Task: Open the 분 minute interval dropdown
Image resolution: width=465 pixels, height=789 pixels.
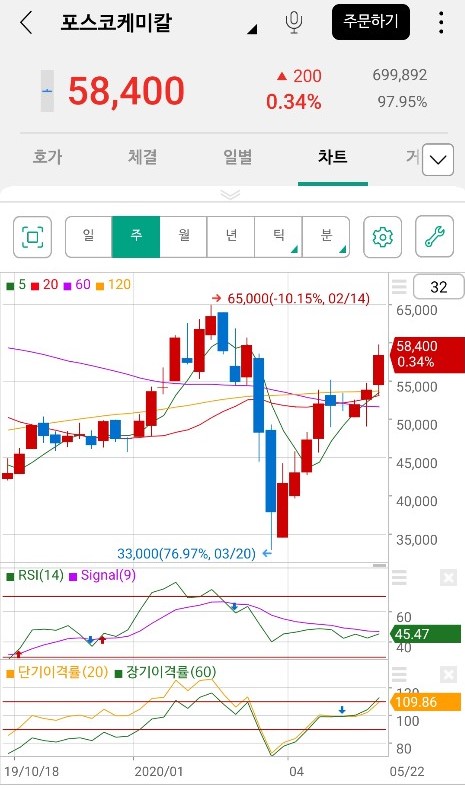Action: (326, 237)
